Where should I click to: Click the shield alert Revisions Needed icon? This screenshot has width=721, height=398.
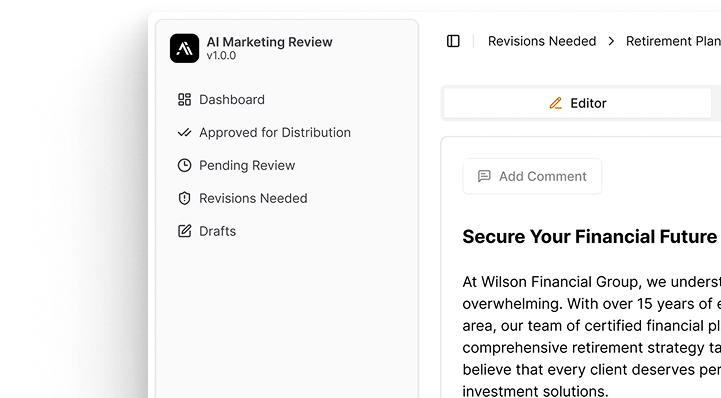pyautogui.click(x=184, y=199)
